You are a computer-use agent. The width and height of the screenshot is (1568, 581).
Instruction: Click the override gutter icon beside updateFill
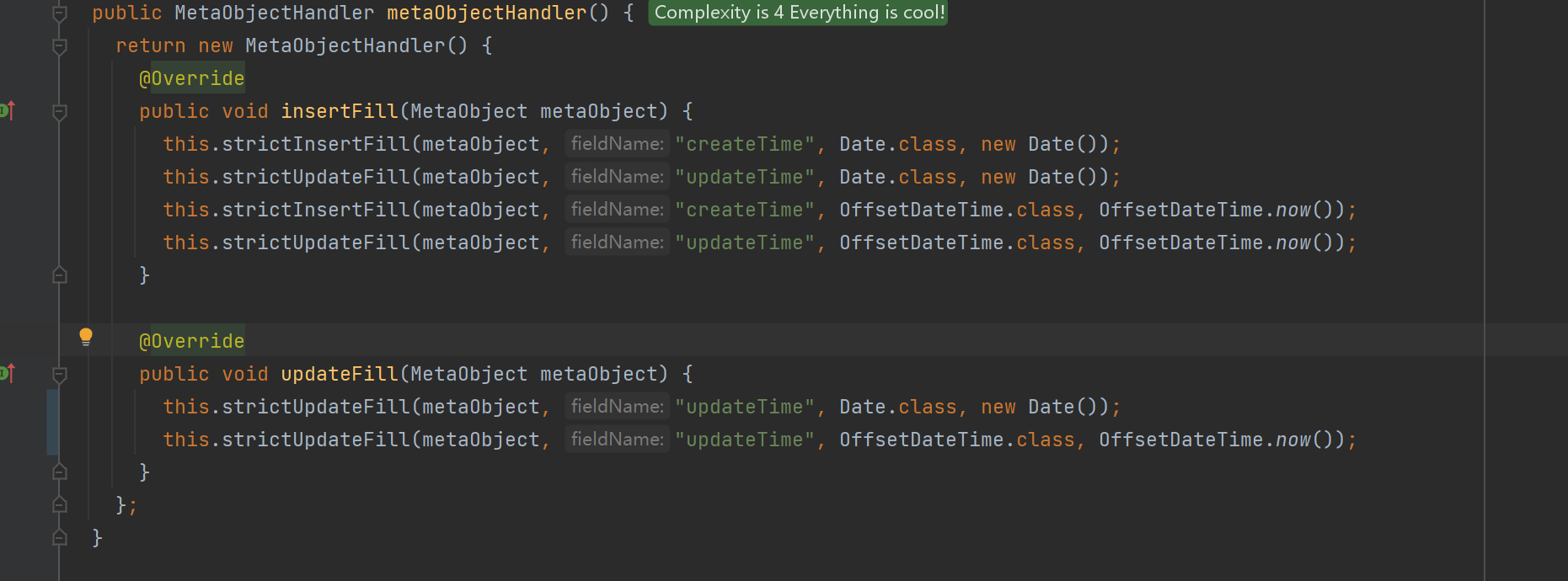click(x=8, y=373)
